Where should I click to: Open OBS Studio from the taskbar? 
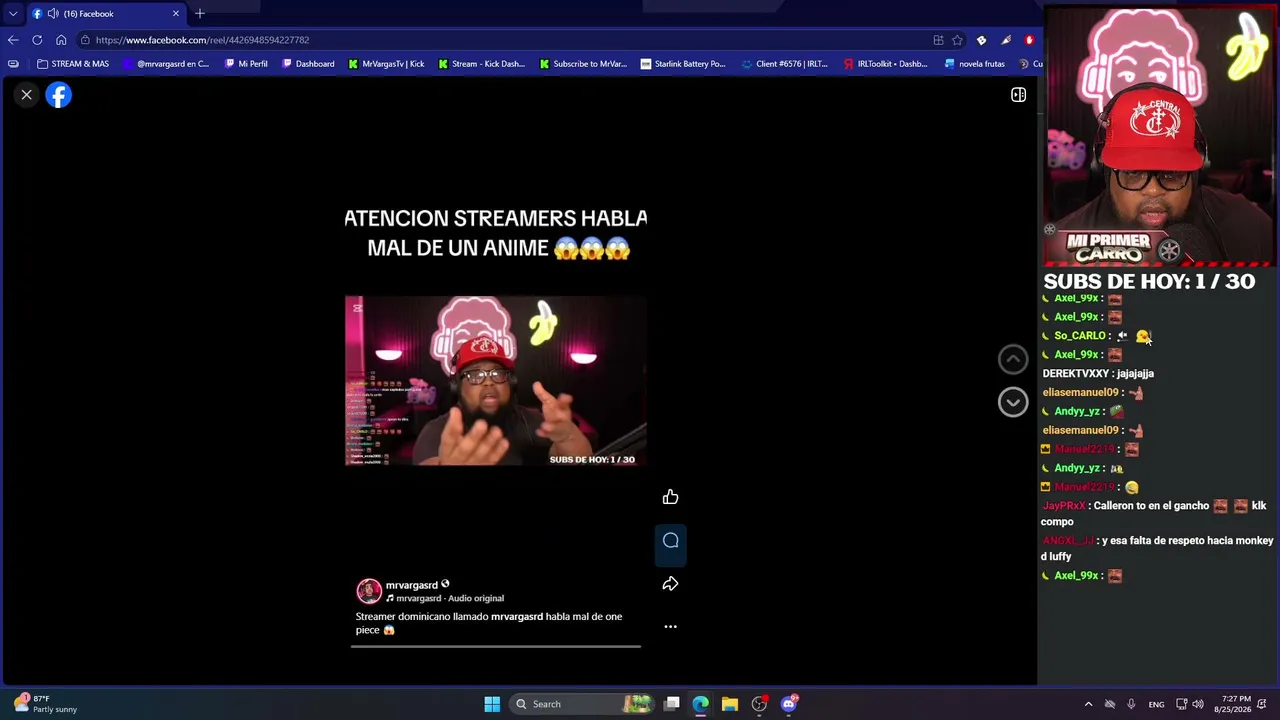pos(759,704)
